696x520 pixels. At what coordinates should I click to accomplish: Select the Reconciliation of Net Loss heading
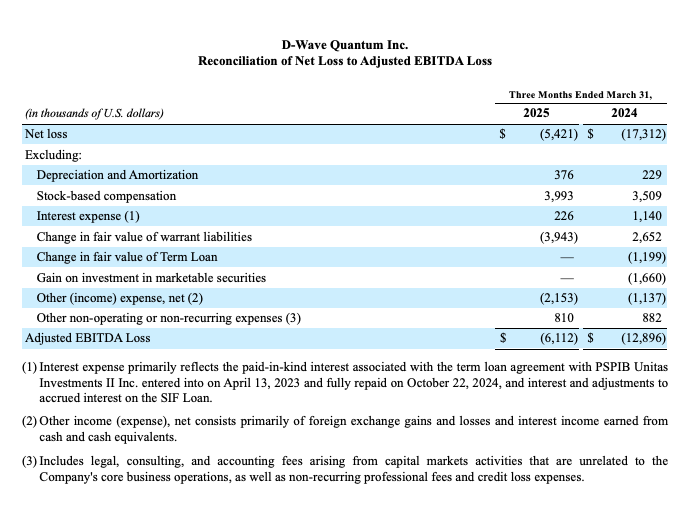(x=345, y=61)
